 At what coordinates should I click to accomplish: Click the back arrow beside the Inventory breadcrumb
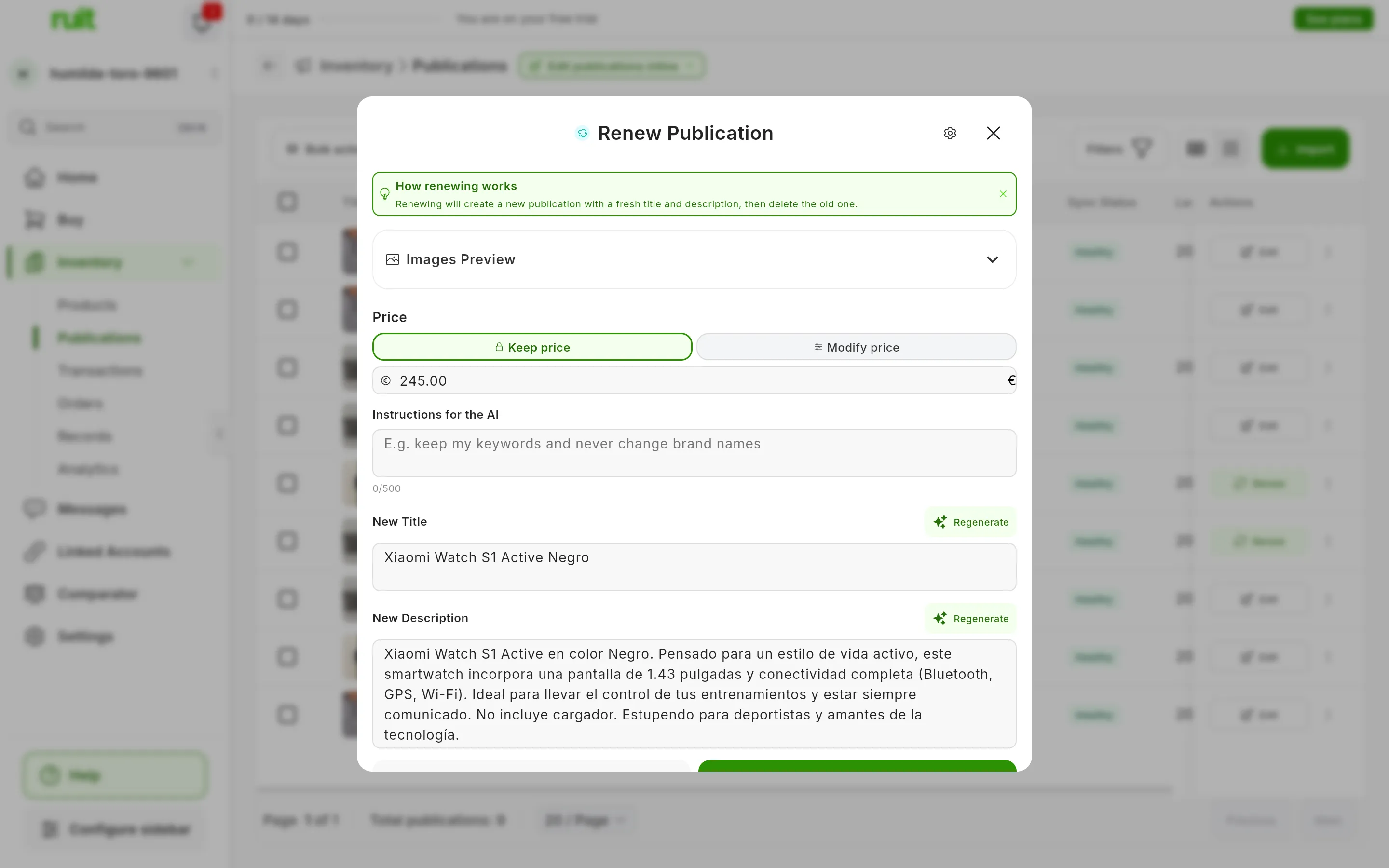point(268,66)
